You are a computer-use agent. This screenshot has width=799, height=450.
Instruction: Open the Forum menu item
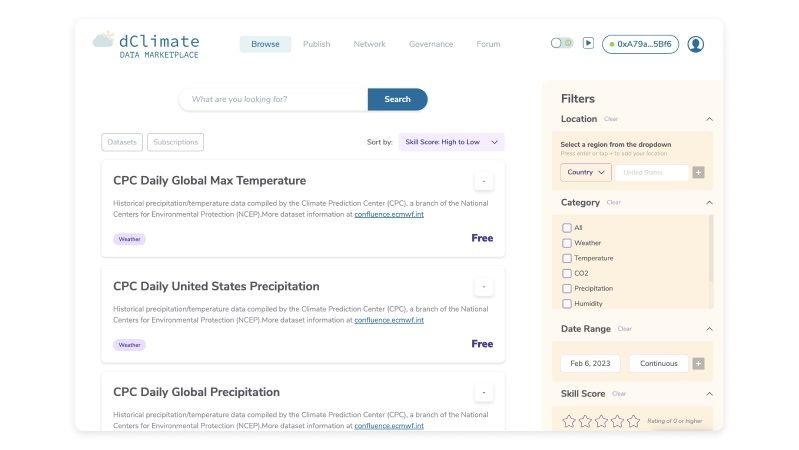click(x=488, y=44)
